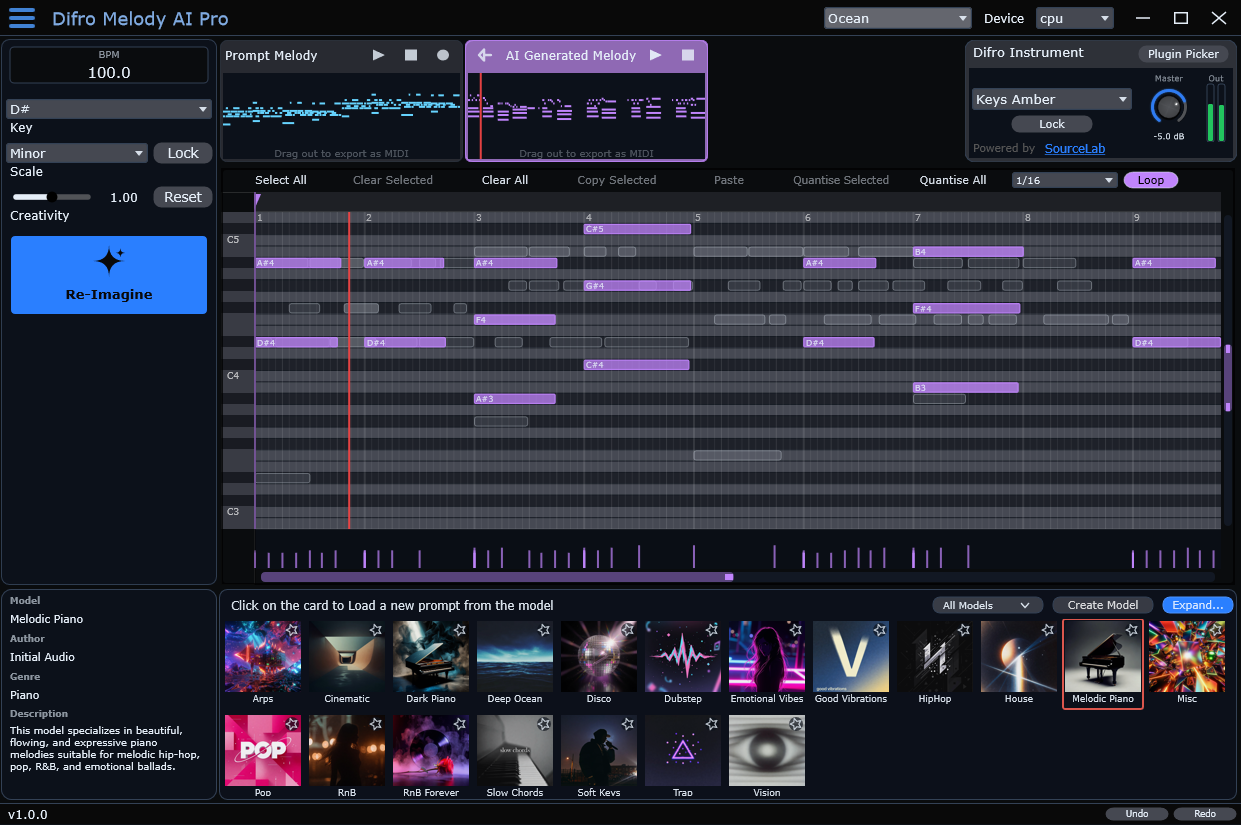
Task: Click the playhead marker at bar 1
Action: 257,200
